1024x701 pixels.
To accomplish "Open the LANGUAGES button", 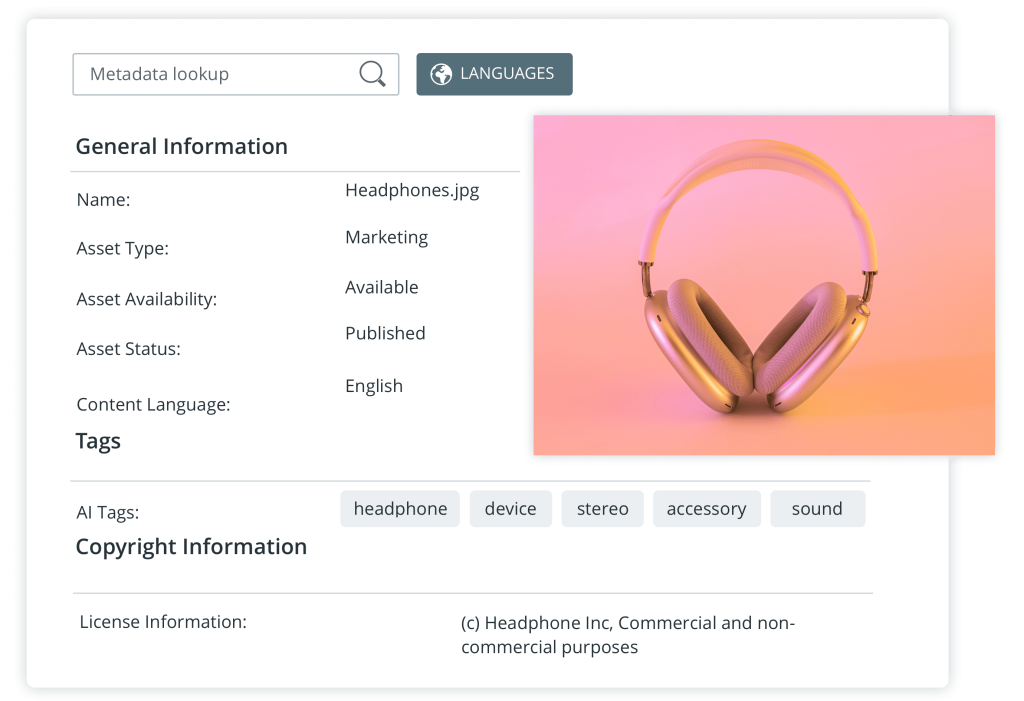I will (x=494, y=74).
